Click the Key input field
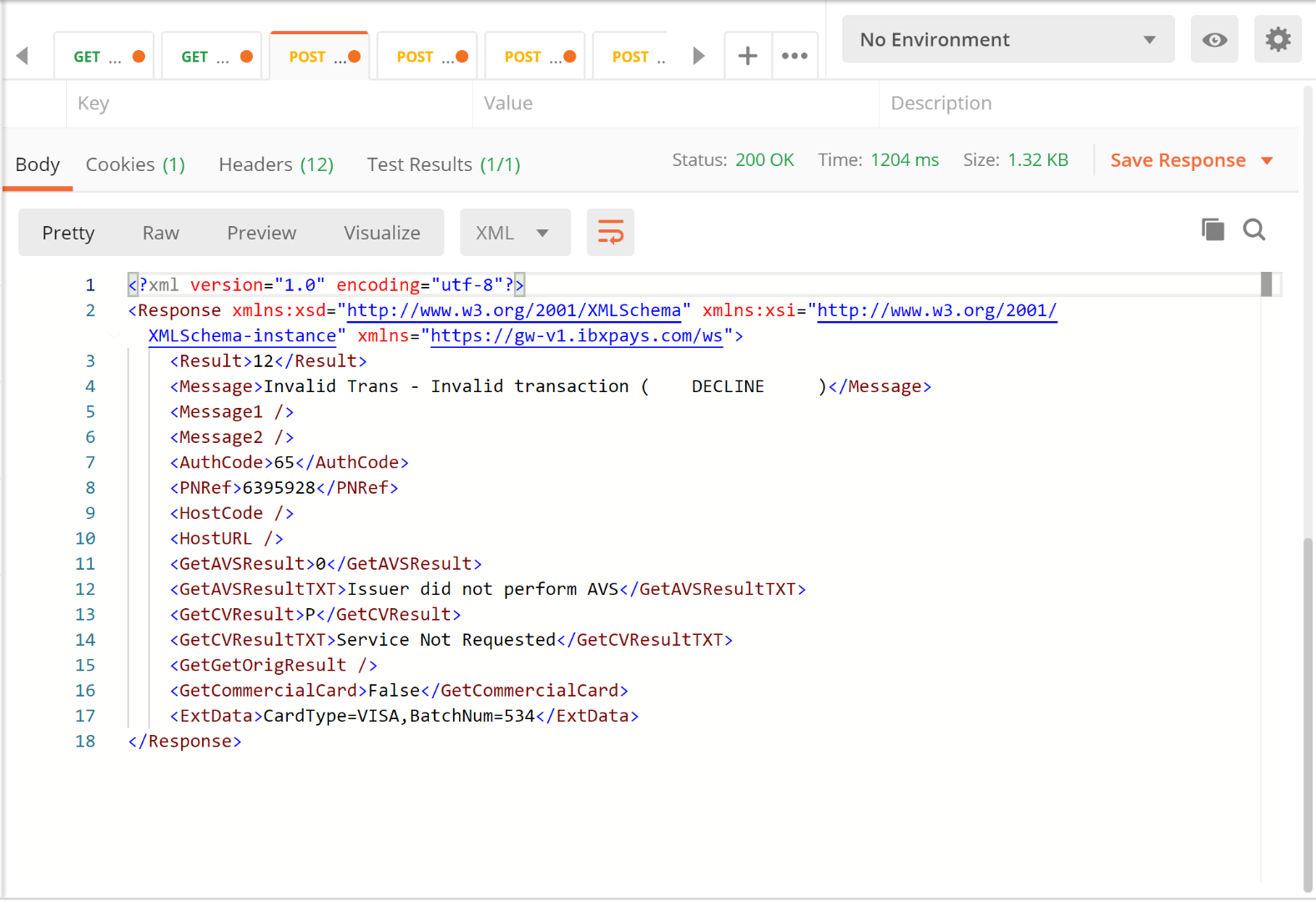 [x=269, y=103]
